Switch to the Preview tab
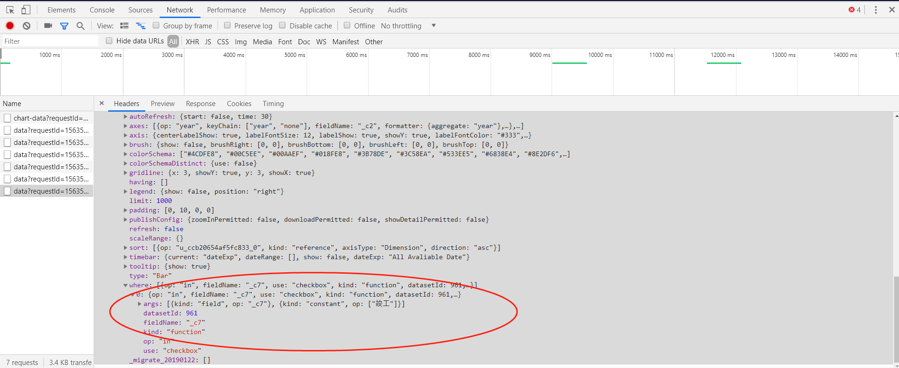This screenshot has width=899, height=368. 163,104
